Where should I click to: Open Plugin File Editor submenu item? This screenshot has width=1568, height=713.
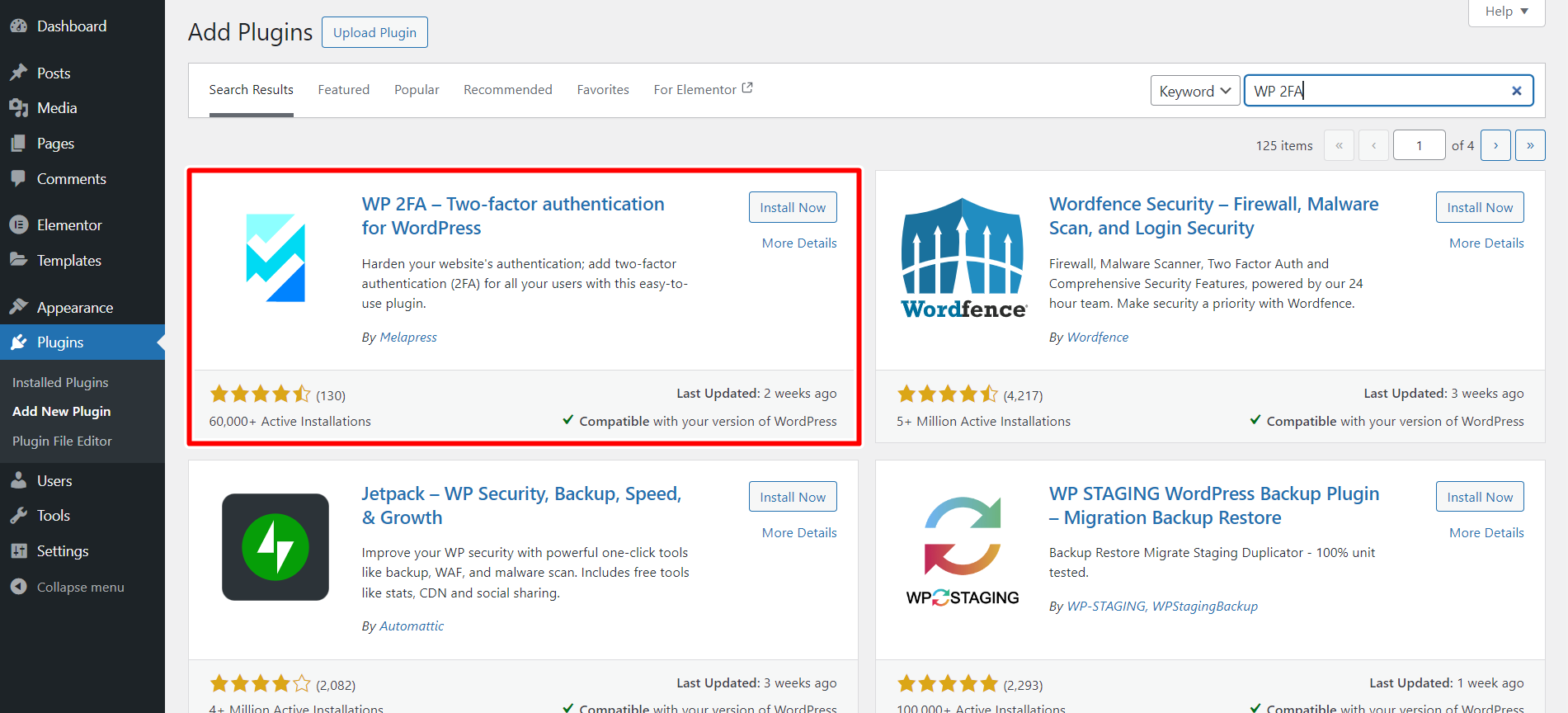(62, 441)
